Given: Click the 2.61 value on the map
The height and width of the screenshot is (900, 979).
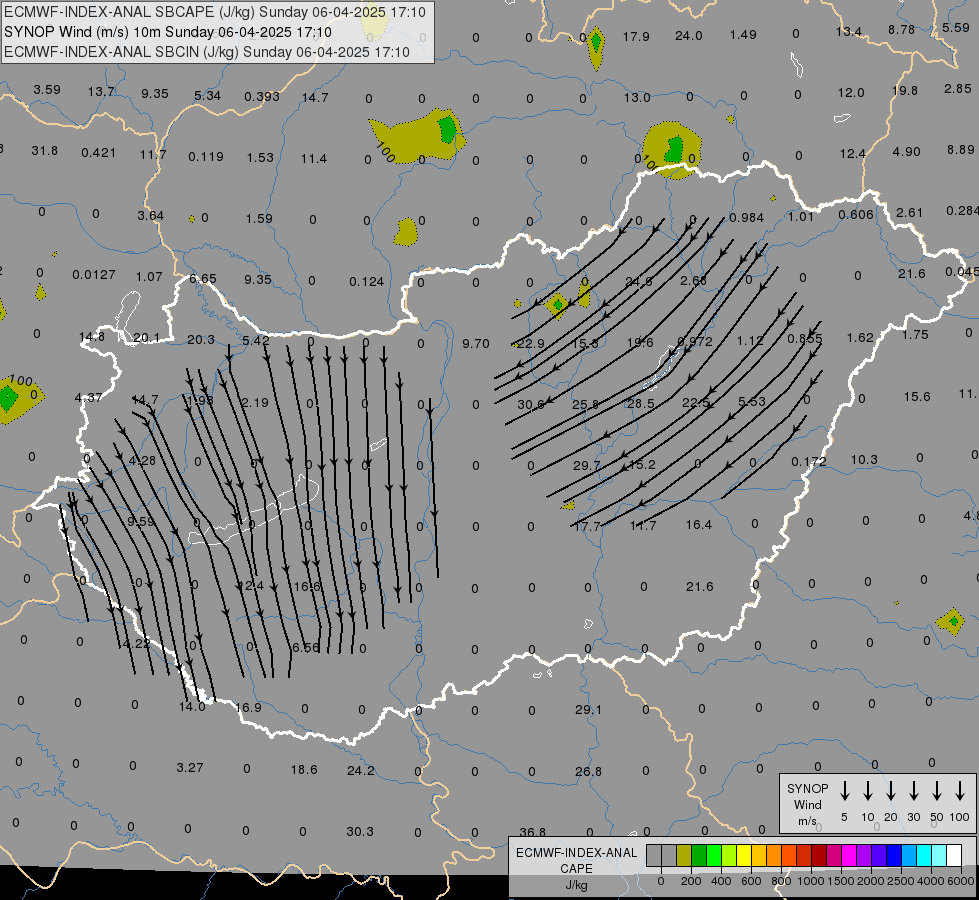Looking at the screenshot, I should 908,212.
